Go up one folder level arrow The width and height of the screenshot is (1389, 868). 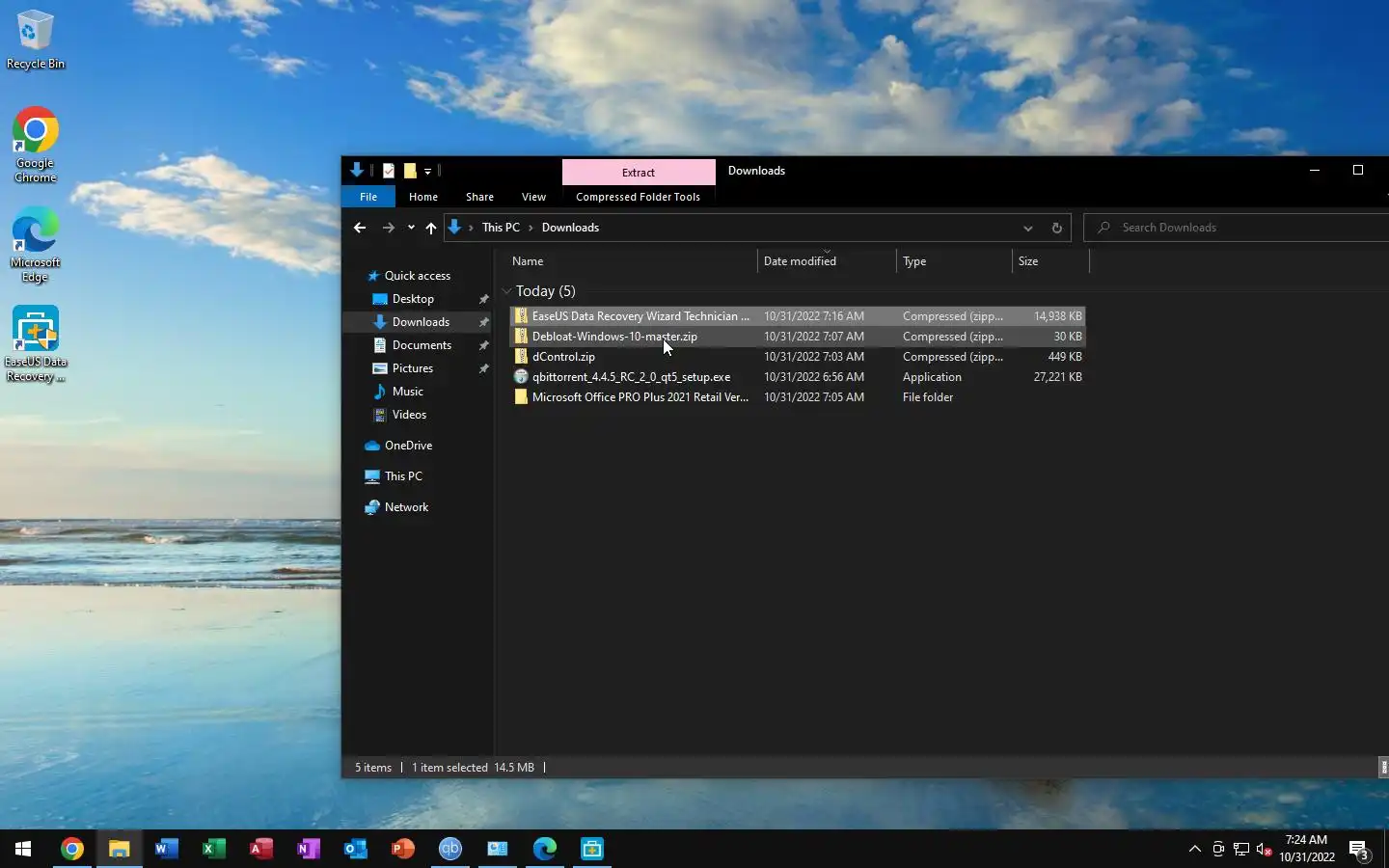431,228
